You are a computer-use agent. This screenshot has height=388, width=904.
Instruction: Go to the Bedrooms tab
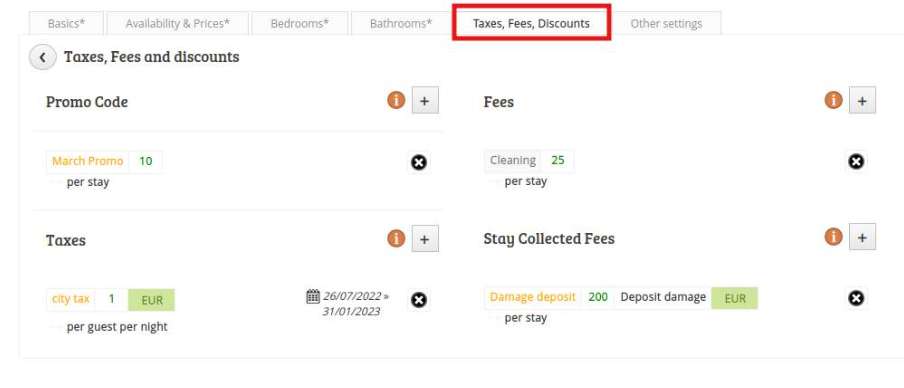click(x=300, y=24)
